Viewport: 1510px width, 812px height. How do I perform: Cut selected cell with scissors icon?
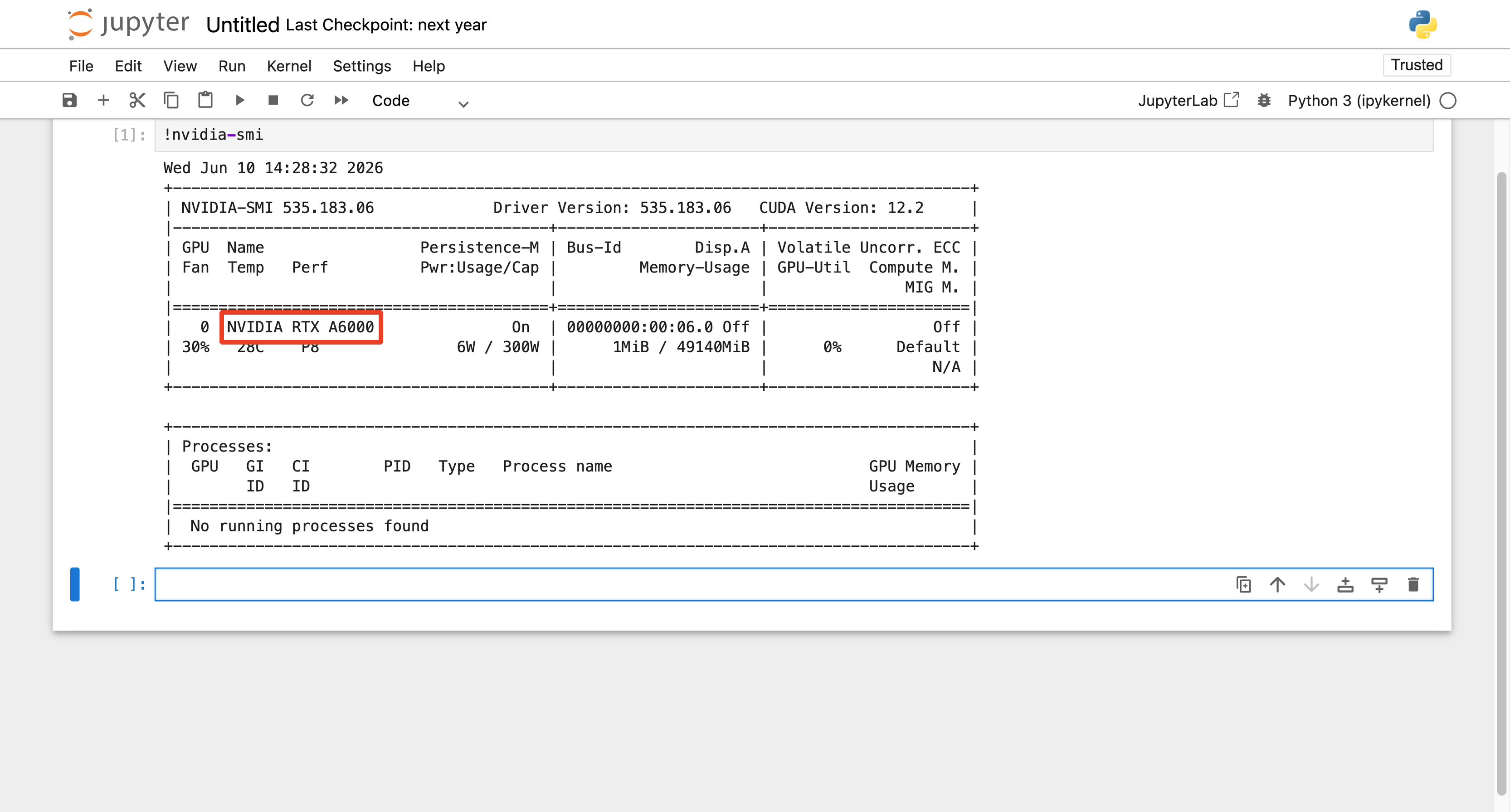[x=137, y=100]
